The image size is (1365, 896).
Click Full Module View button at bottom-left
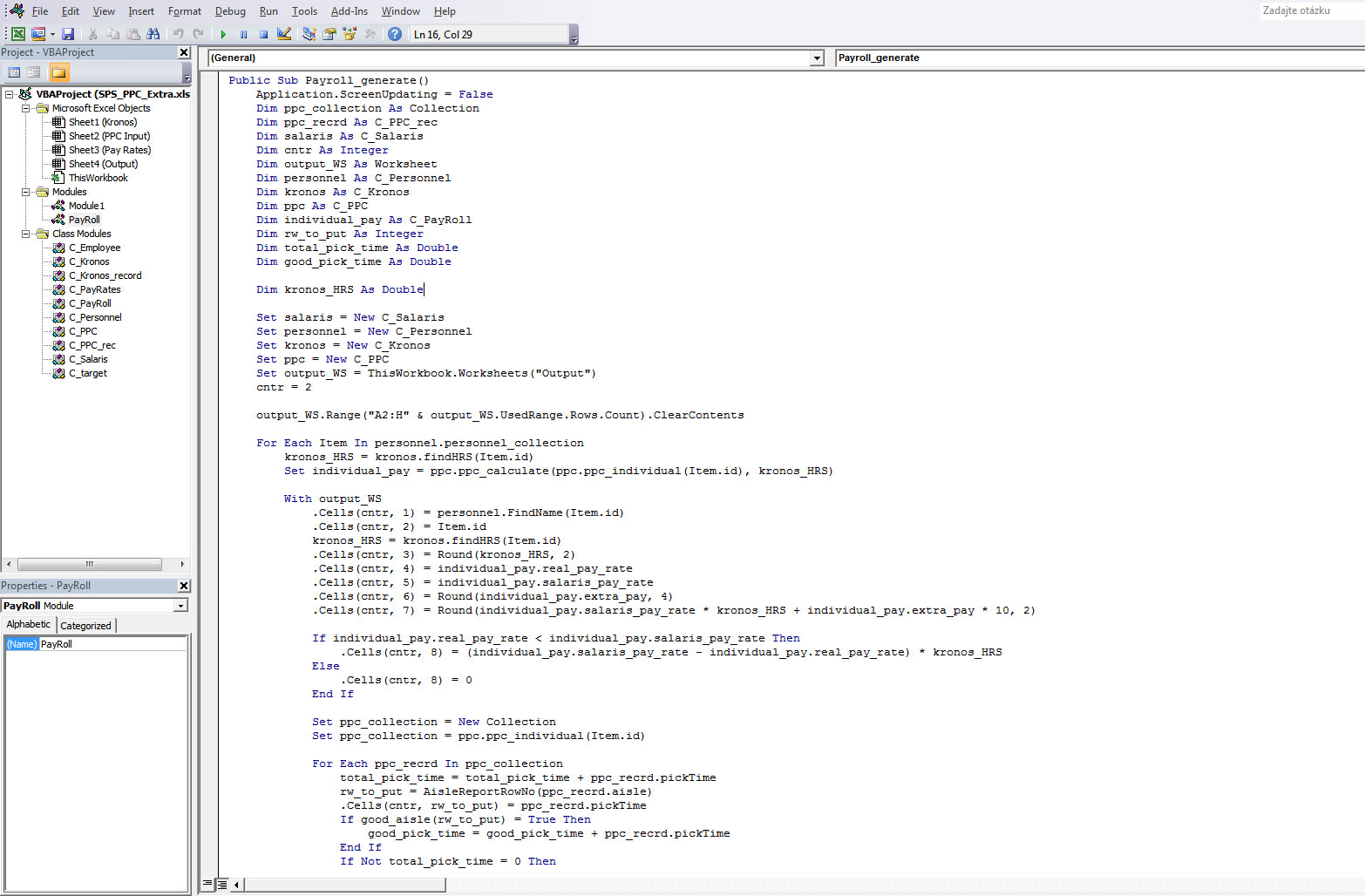click(x=222, y=884)
